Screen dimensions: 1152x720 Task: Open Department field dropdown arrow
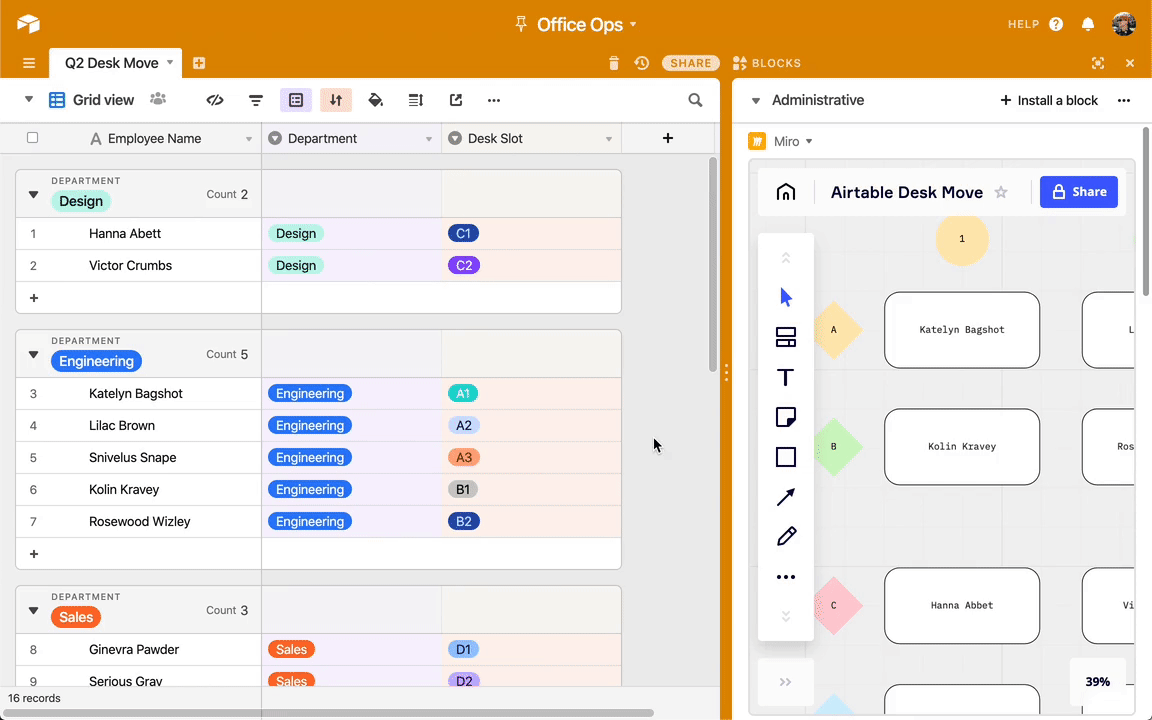tap(428, 139)
